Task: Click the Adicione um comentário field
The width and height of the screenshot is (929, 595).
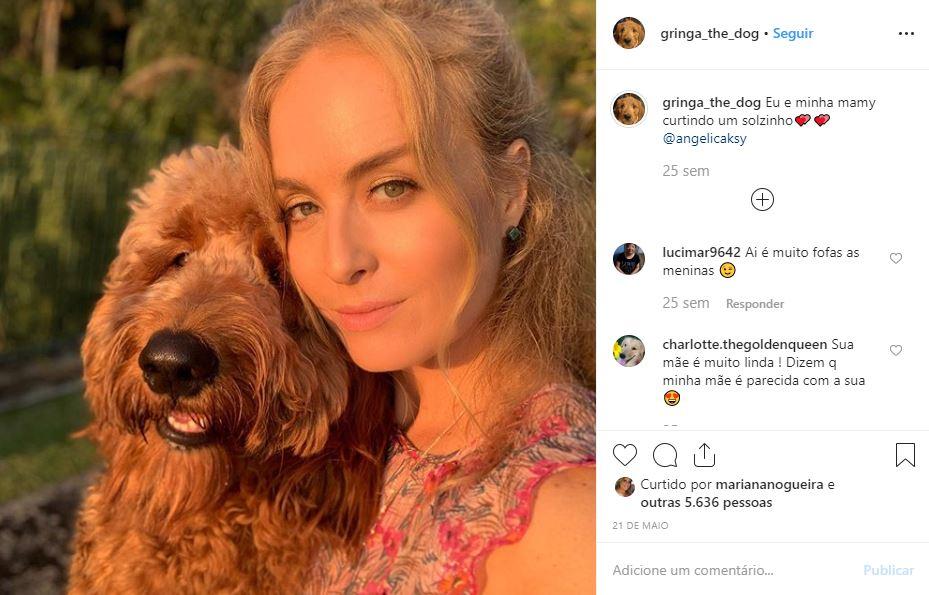Action: [728, 570]
